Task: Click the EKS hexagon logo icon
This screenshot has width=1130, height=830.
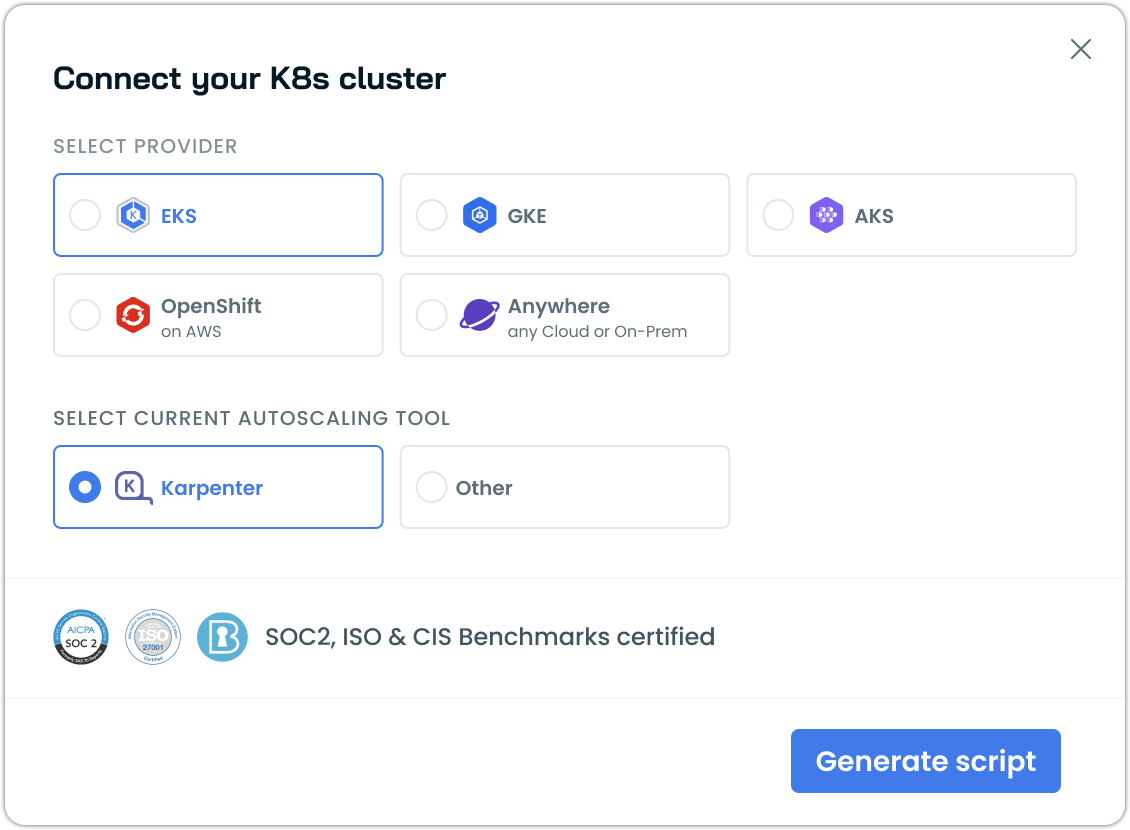Action: pyautogui.click(x=133, y=215)
